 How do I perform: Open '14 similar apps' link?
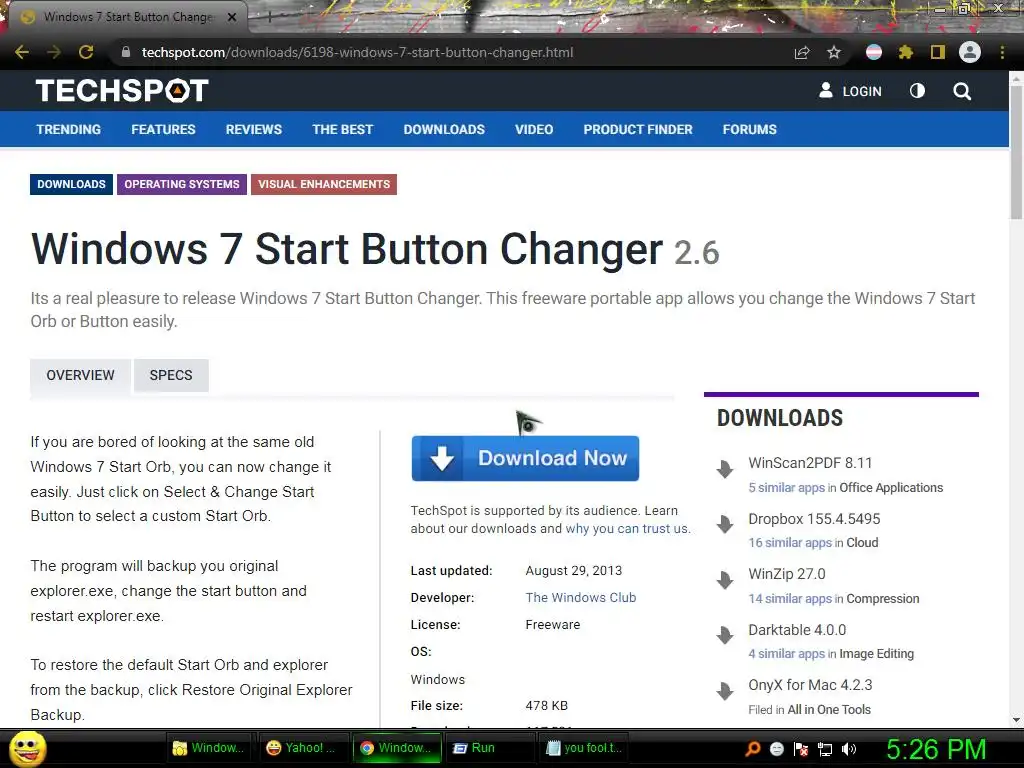tap(790, 599)
